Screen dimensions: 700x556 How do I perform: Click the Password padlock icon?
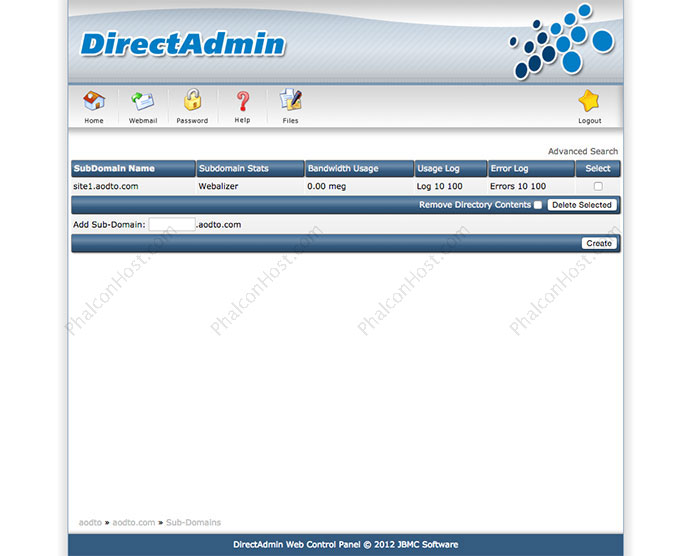pyautogui.click(x=192, y=100)
